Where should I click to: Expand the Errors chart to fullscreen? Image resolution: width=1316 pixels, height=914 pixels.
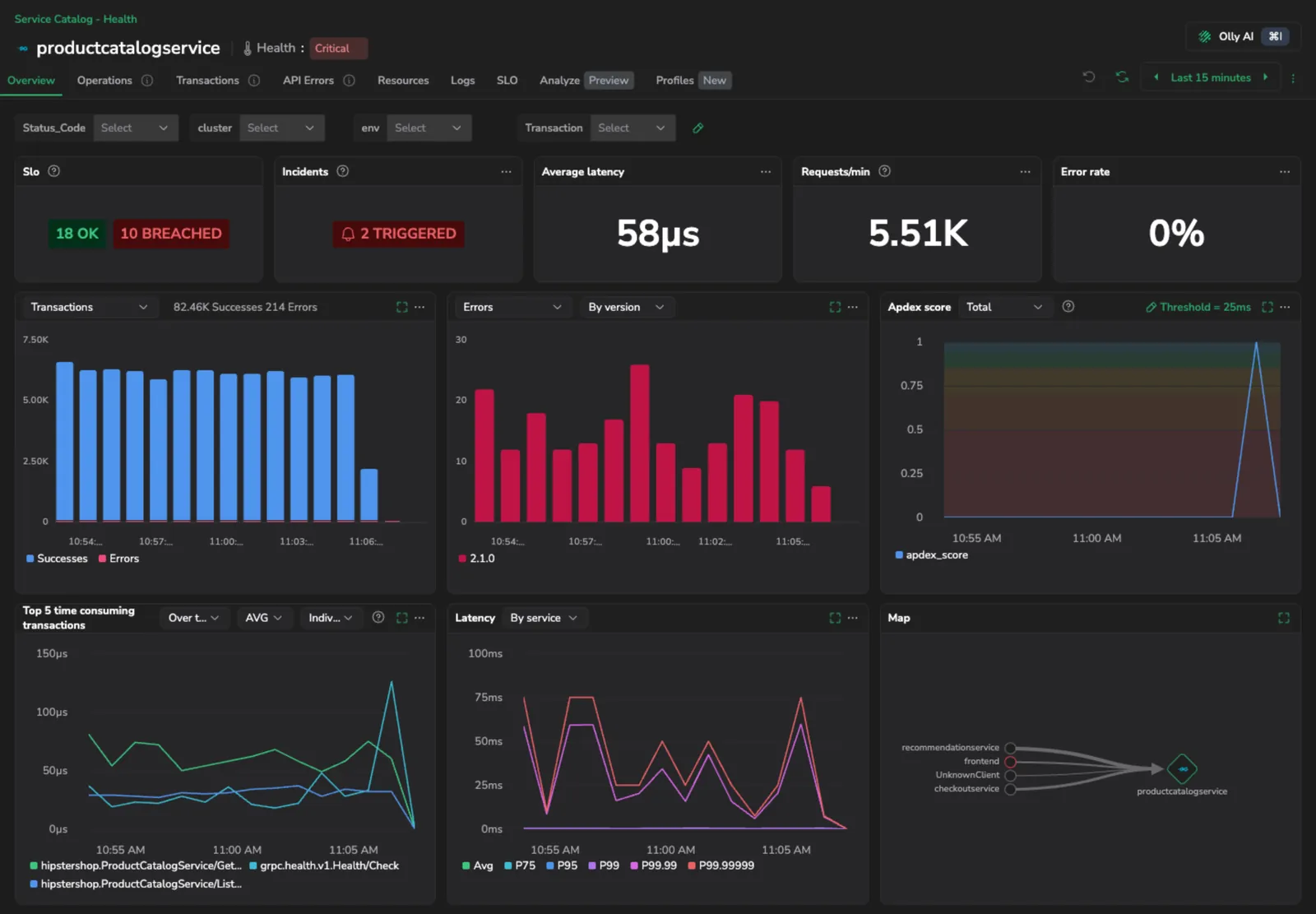pyautogui.click(x=835, y=307)
